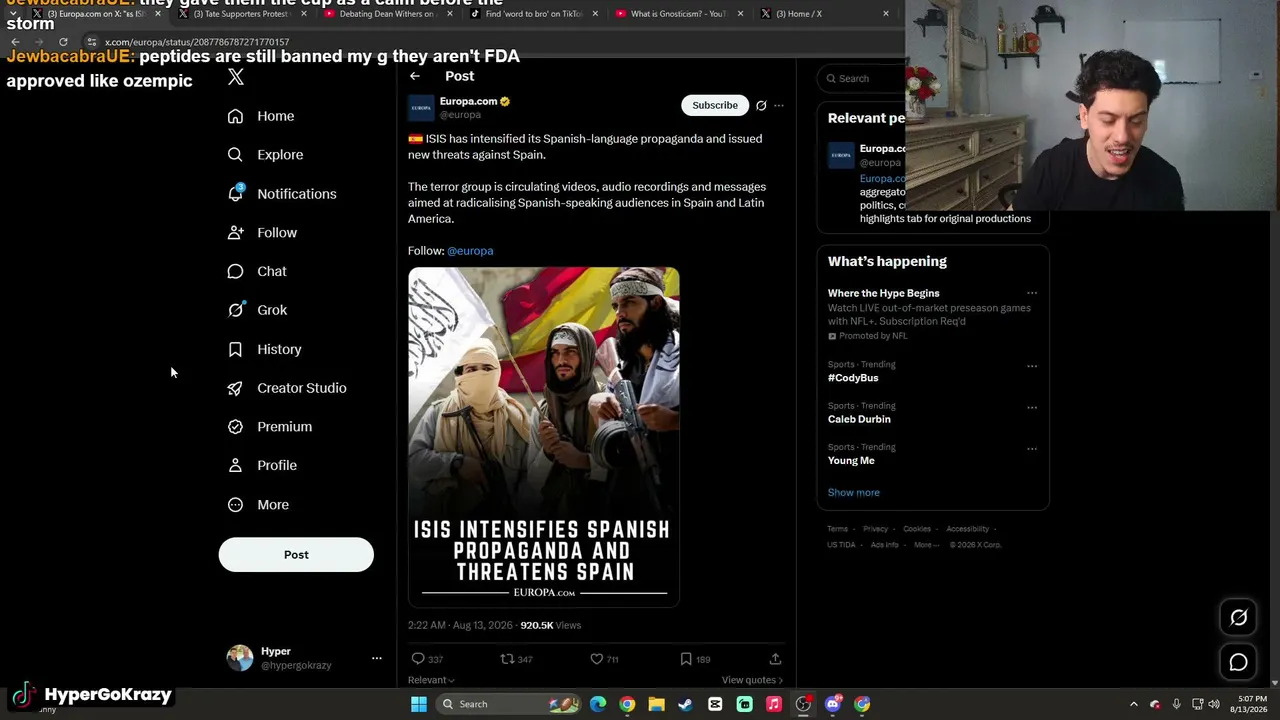Open View quotes link
Image resolution: width=1280 pixels, height=720 pixels.
point(752,680)
